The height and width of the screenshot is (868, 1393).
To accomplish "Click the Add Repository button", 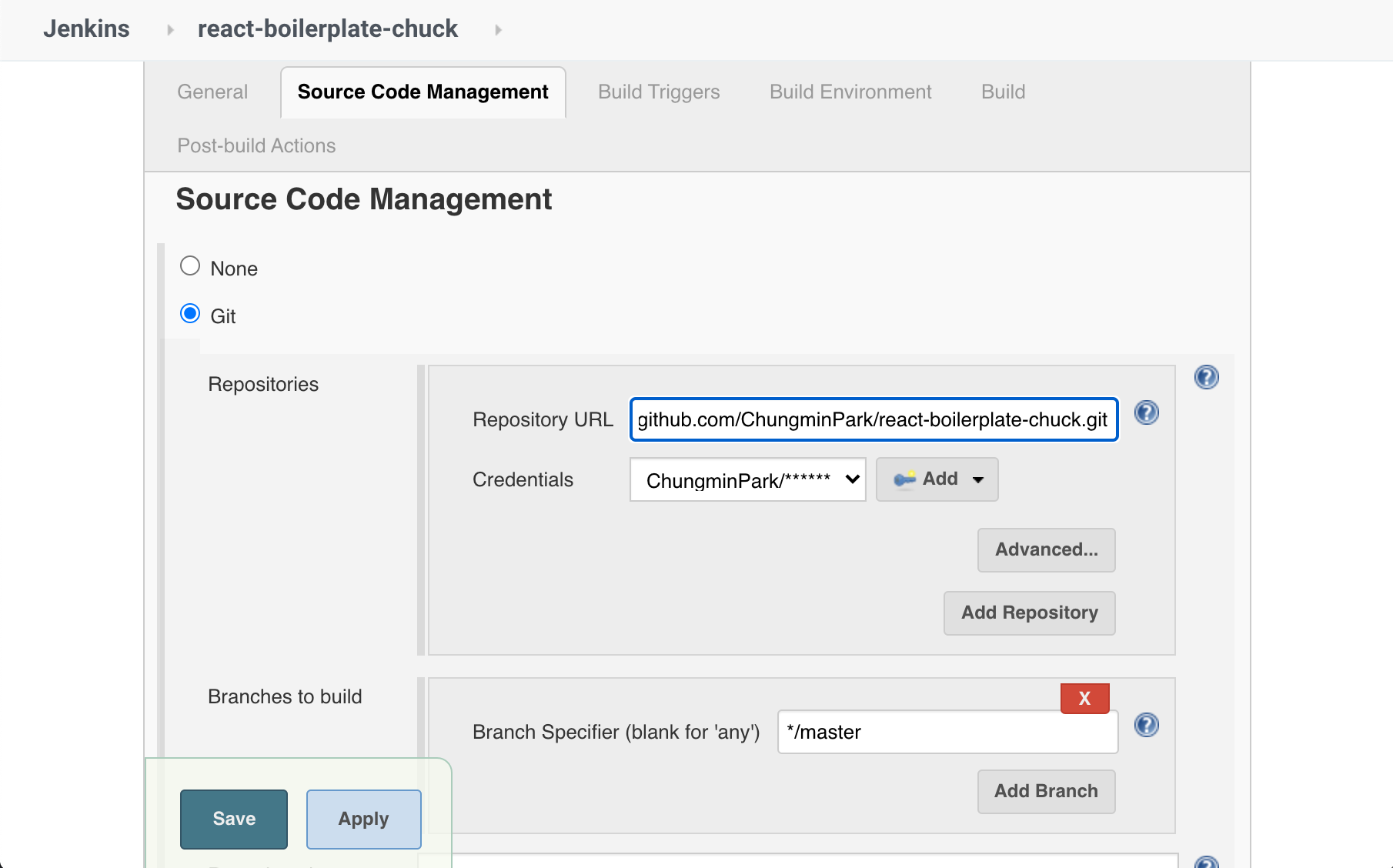I will tap(1029, 613).
